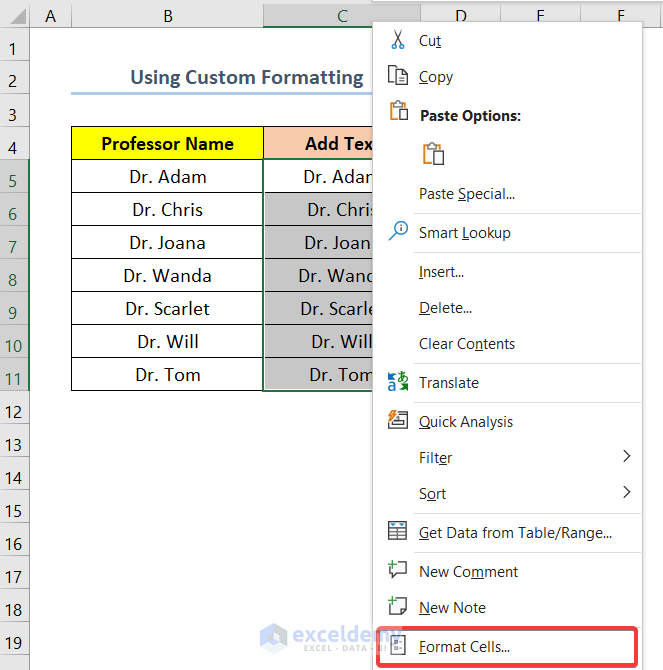663x670 pixels.
Task: Select column B header
Action: 167,16
